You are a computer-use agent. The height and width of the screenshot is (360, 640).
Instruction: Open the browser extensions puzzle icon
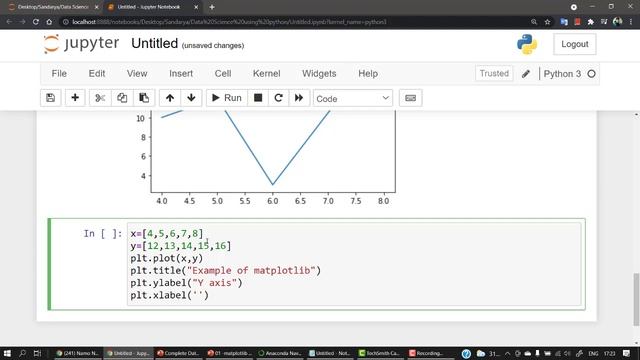click(591, 22)
